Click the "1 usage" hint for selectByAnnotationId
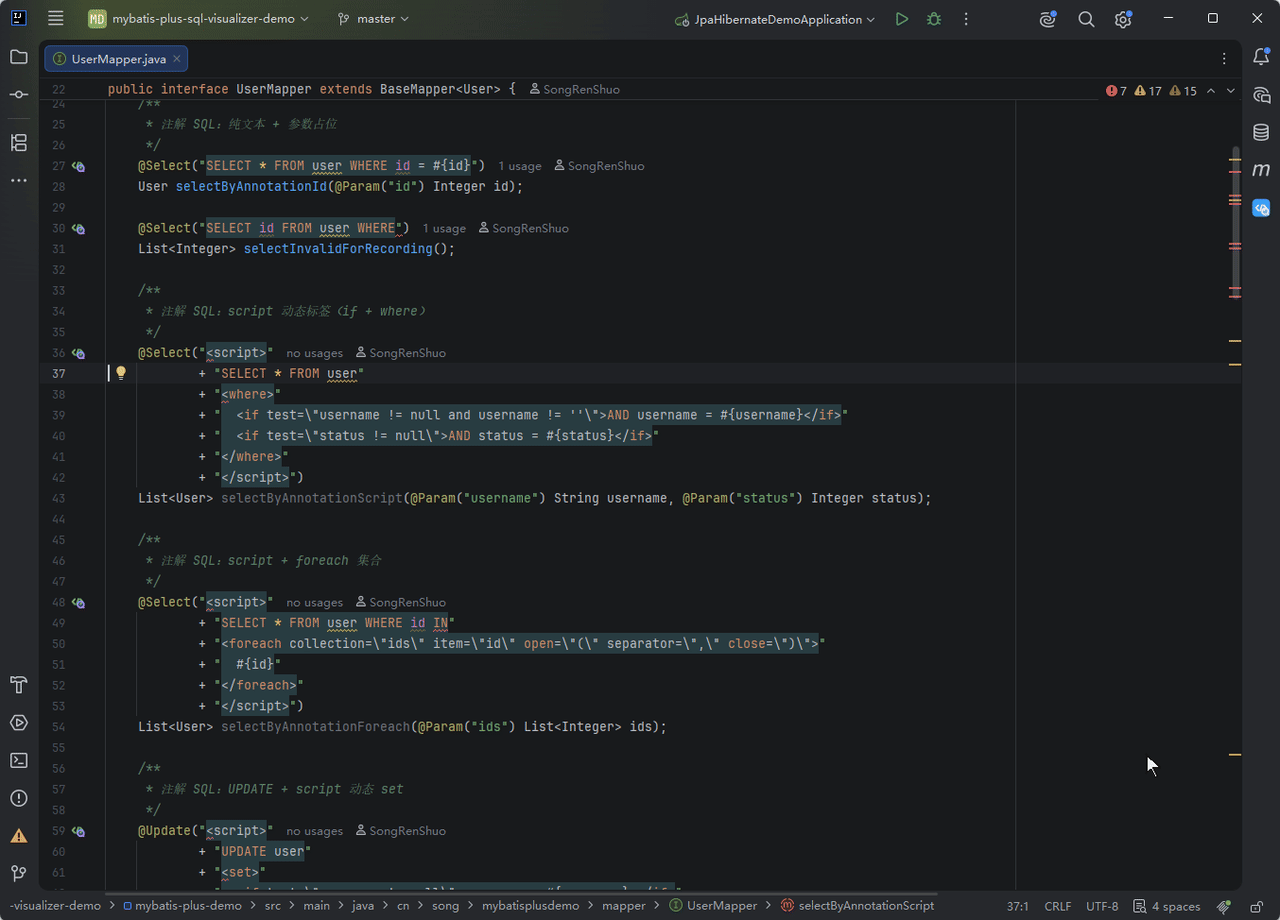The image size is (1280, 920). (x=520, y=166)
